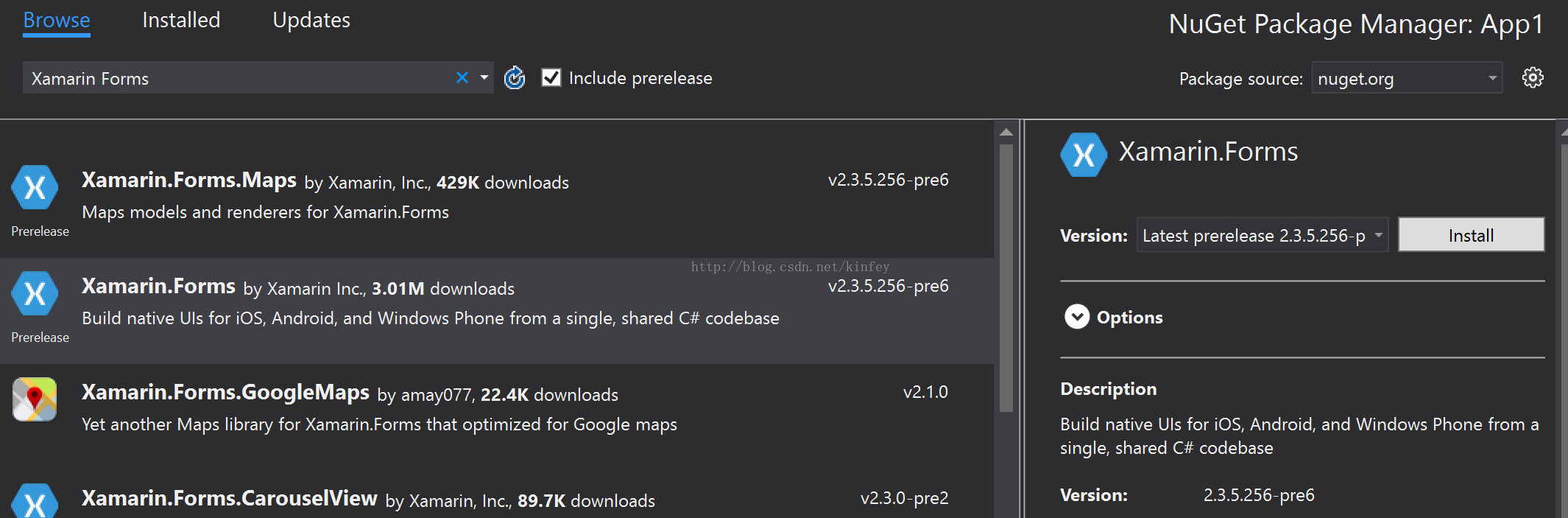Click the Xamarin.Forms.GoogleMaps map icon
This screenshot has height=518, width=1568.
point(35,399)
